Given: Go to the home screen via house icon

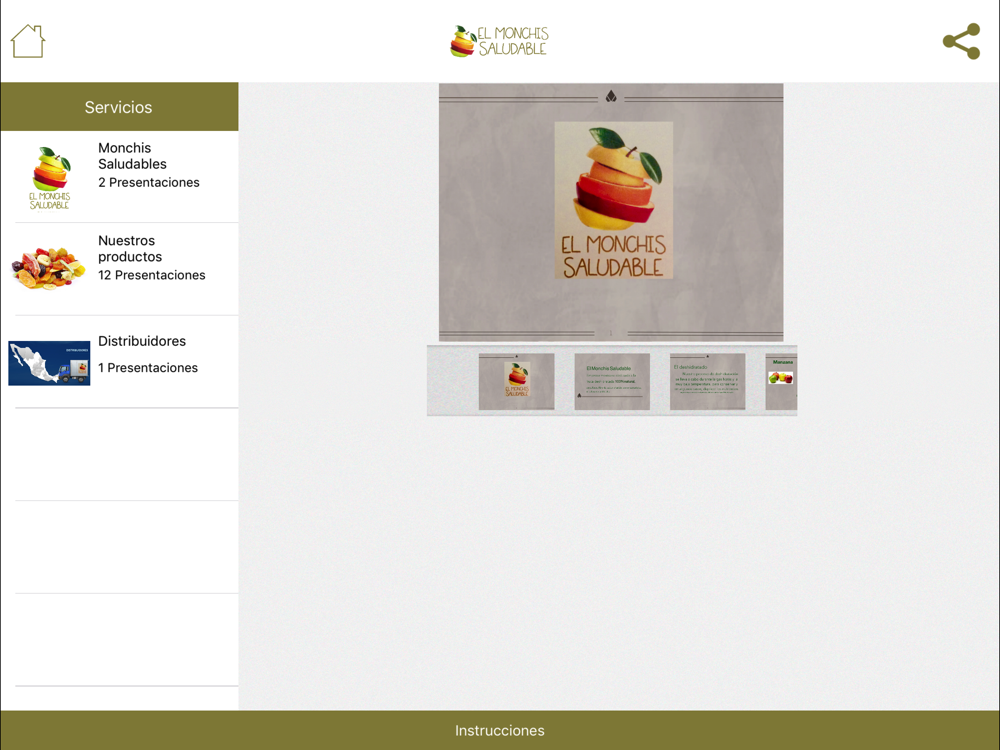Looking at the screenshot, I should 27,41.
